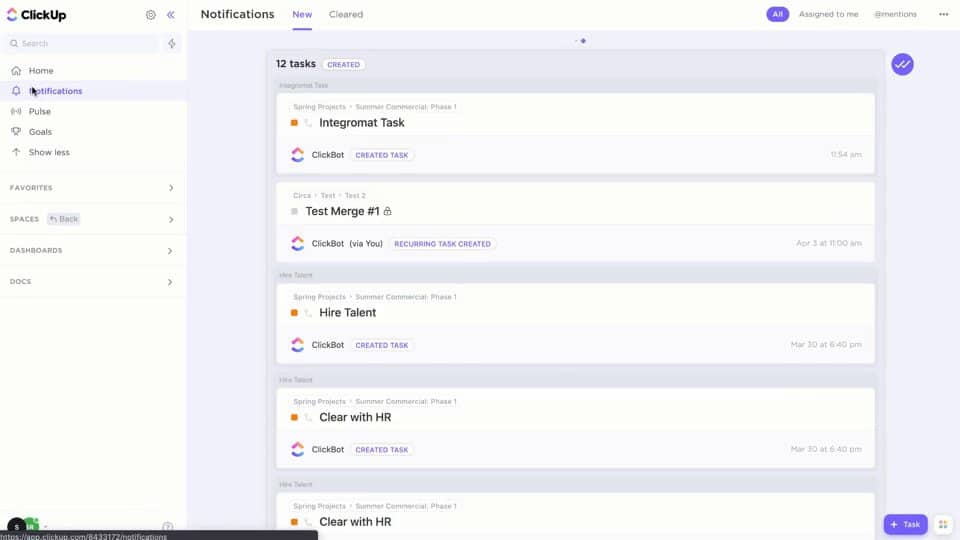Click the search magnifier icon
Image resolution: width=960 pixels, height=540 pixels.
(14, 43)
